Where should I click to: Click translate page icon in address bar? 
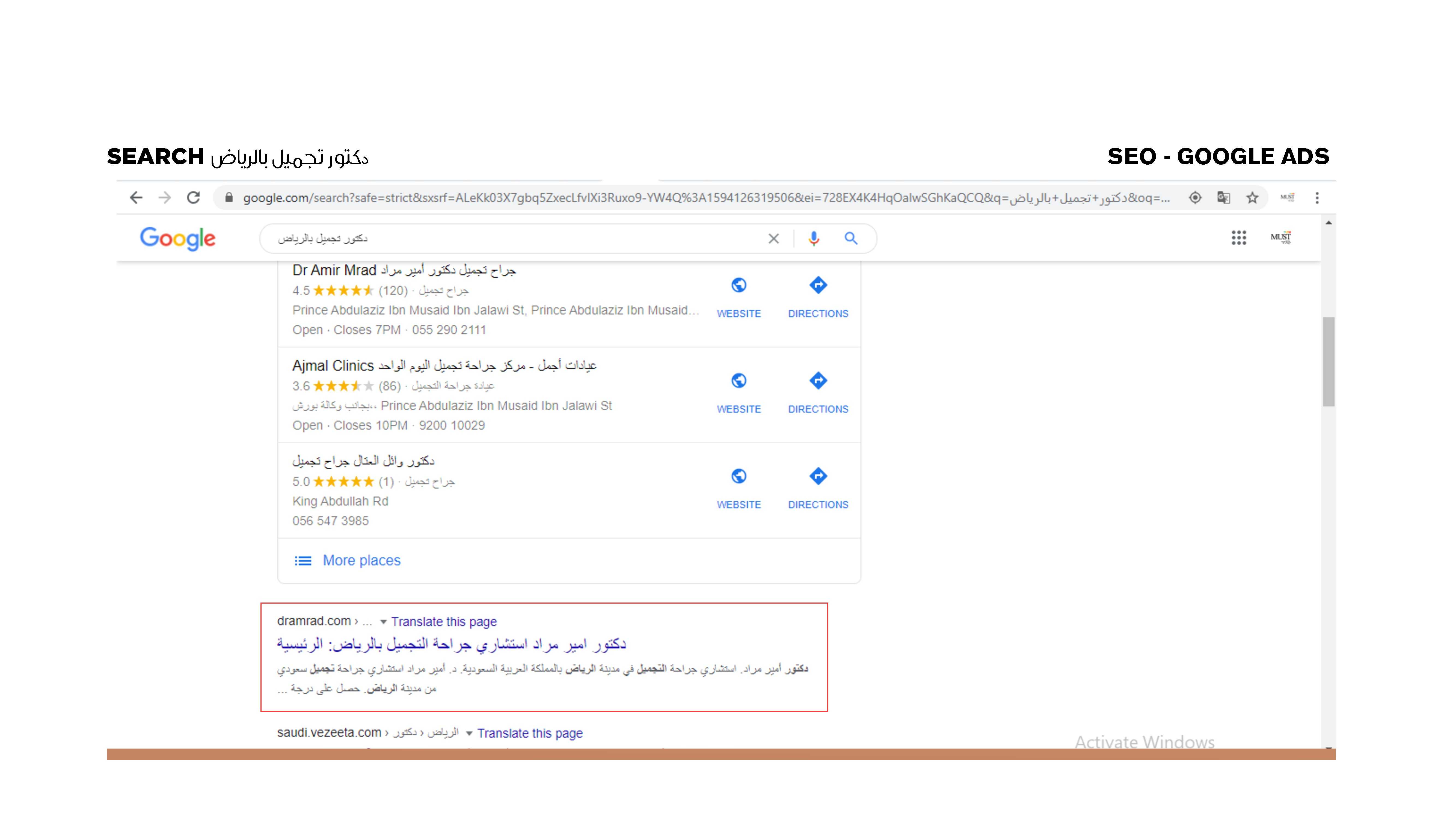pos(1224,198)
